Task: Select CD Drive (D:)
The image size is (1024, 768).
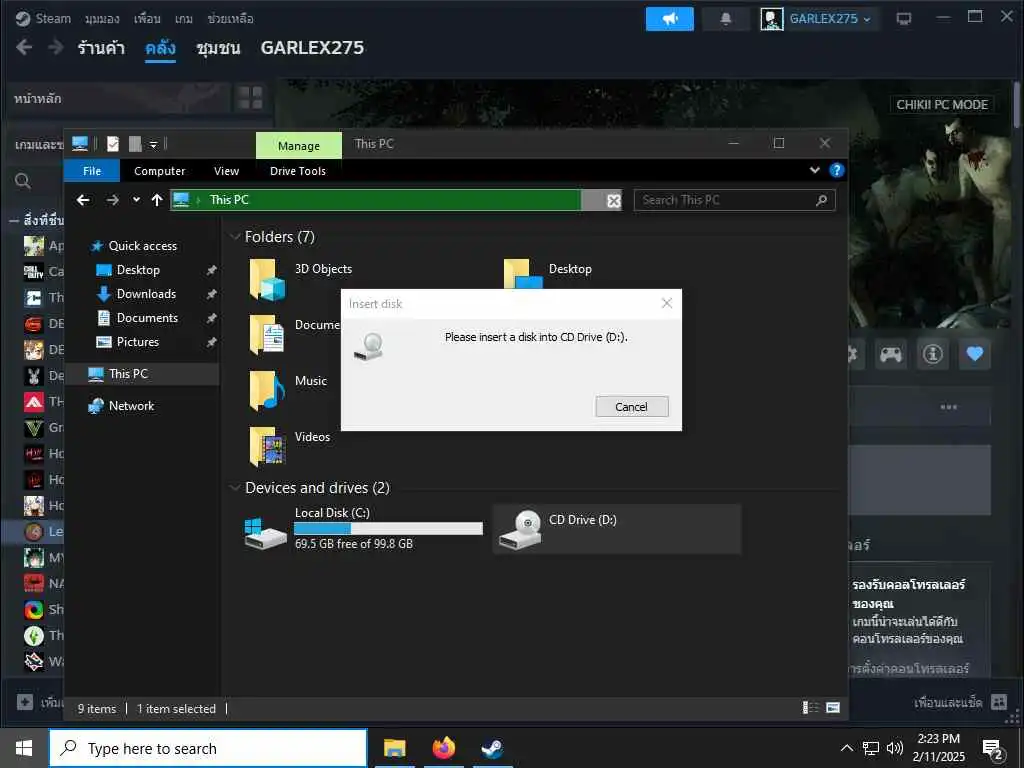Action: 617,529
